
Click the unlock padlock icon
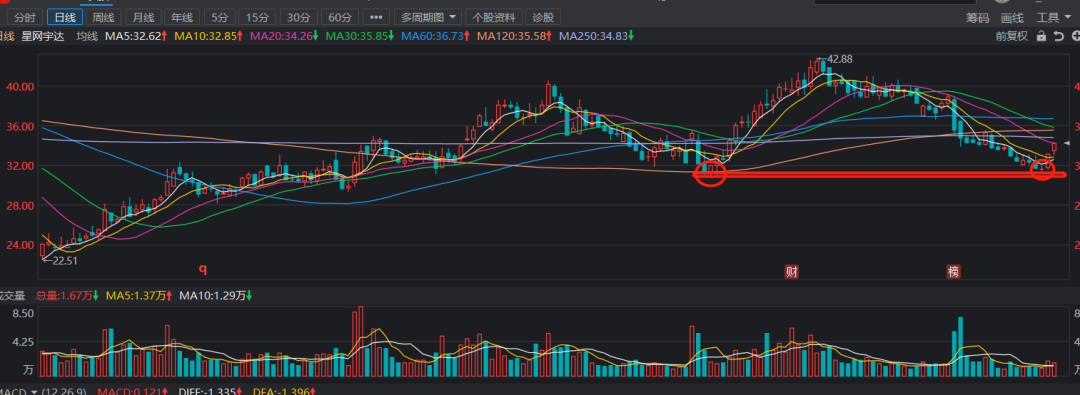click(1041, 36)
